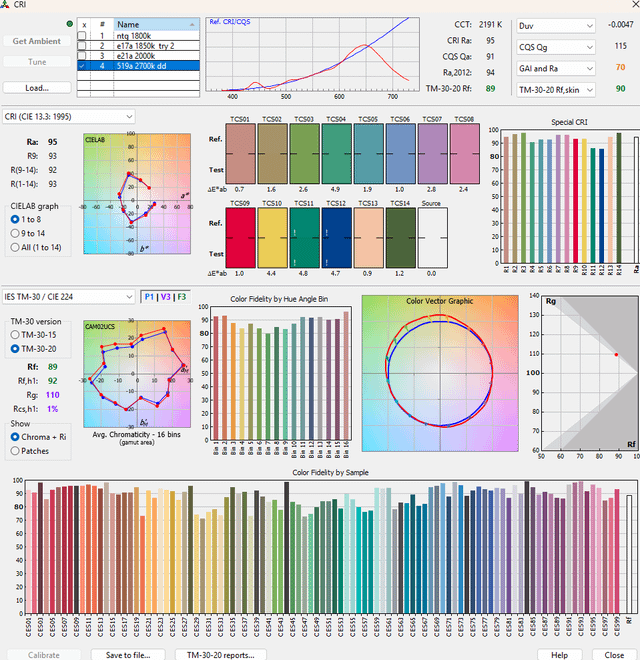Click the TM-30-20 reports... button
Image resolution: width=640 pixels, height=660 pixels.
click(x=221, y=654)
